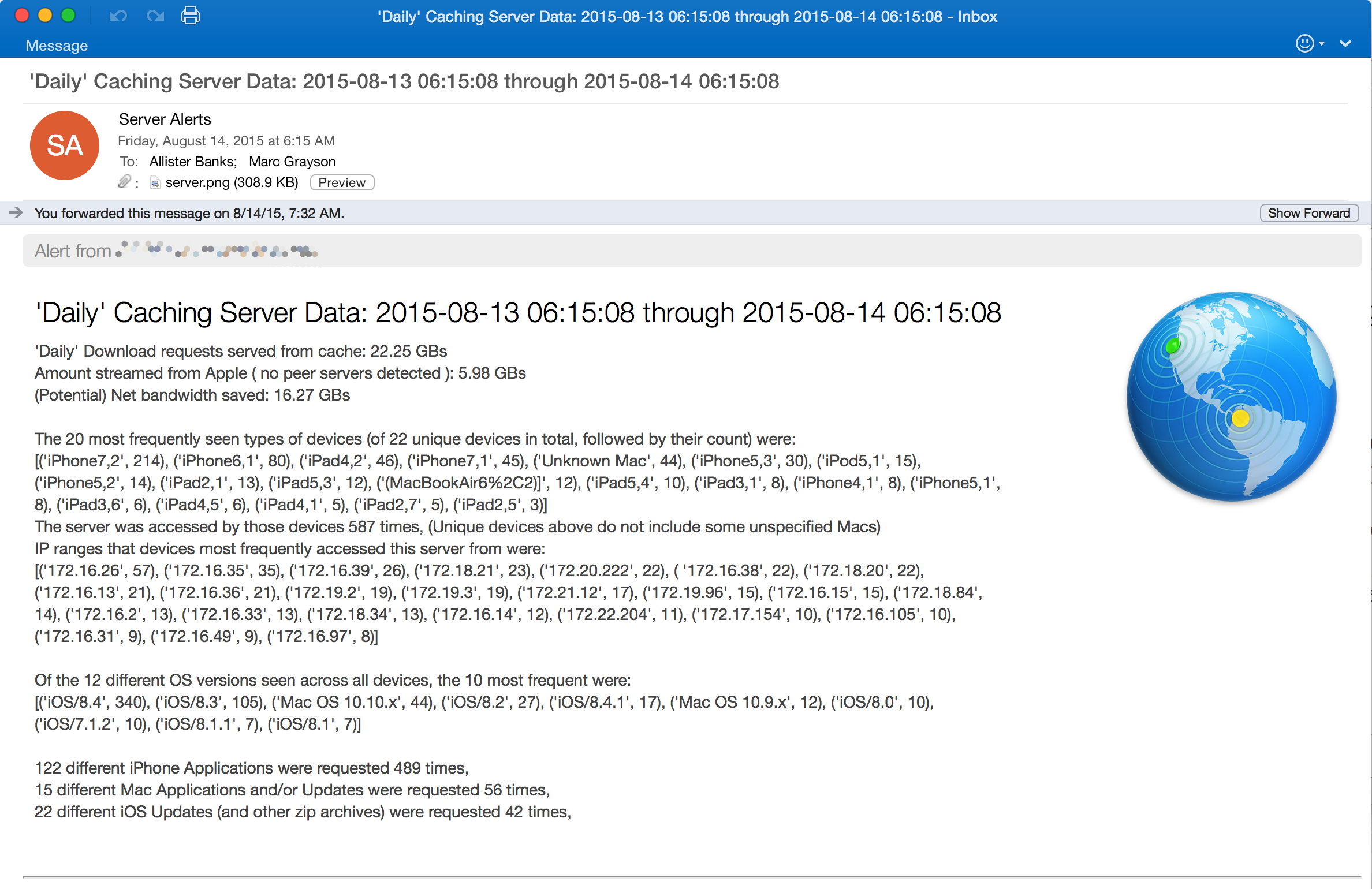
Task: Open the Message tab
Action: coord(57,46)
